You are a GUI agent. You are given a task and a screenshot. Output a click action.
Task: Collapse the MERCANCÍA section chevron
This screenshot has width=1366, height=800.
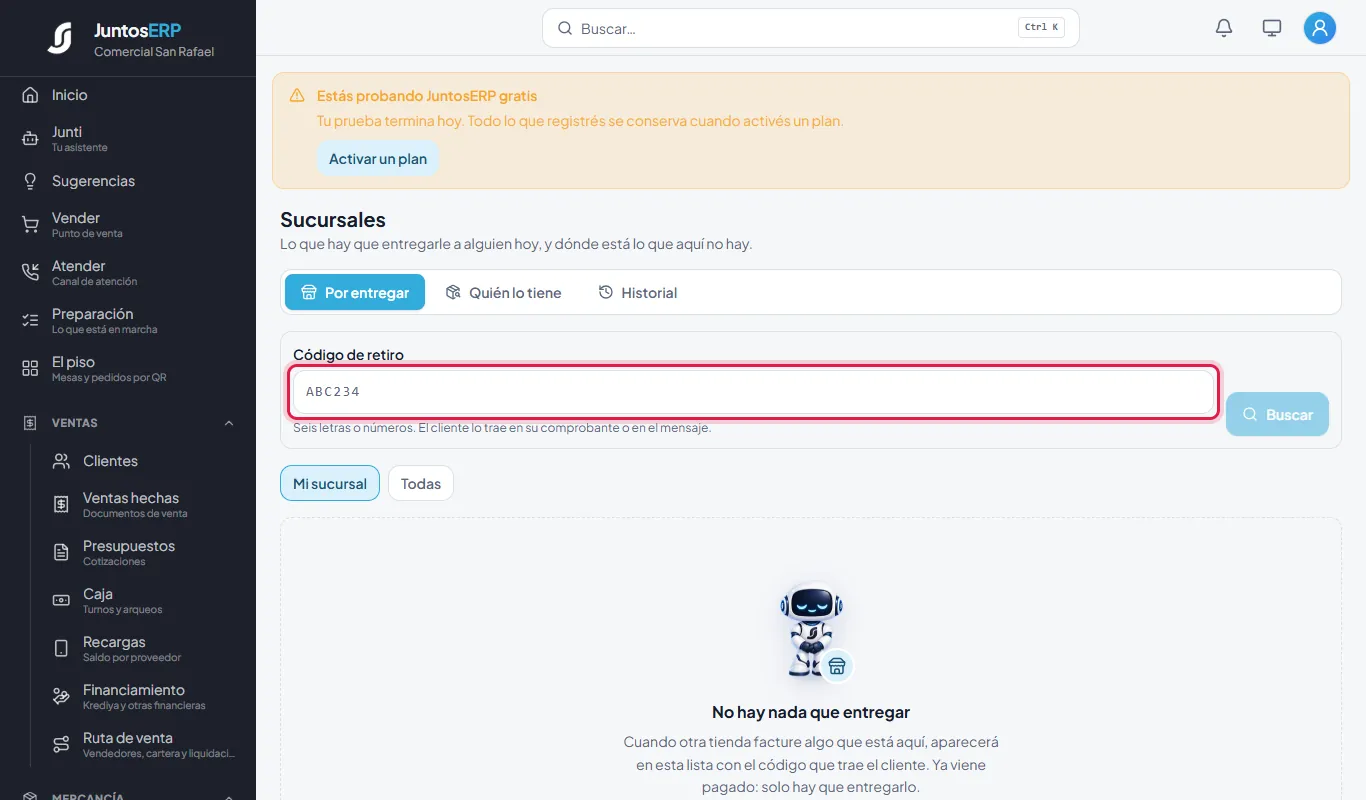coord(229,797)
